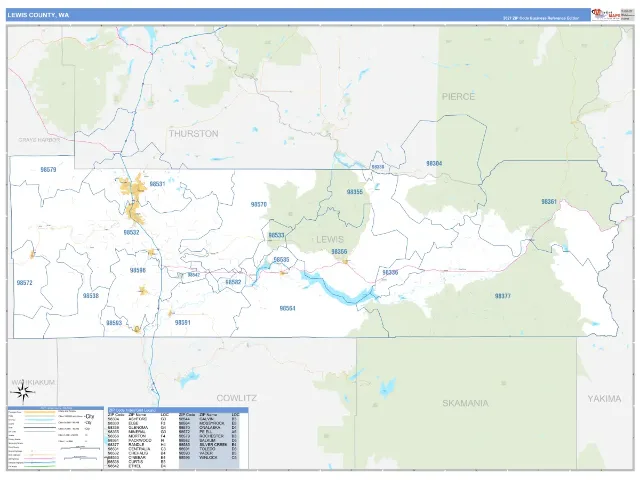The image size is (640, 480).
Task: Click the WAHKIAKUM county label
Action: click(x=33, y=382)
